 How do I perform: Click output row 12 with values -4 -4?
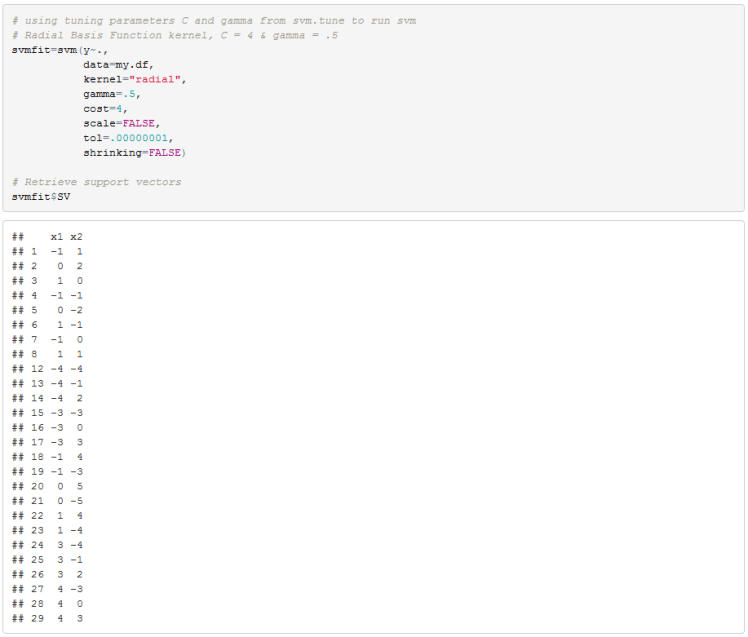[x=48, y=369]
